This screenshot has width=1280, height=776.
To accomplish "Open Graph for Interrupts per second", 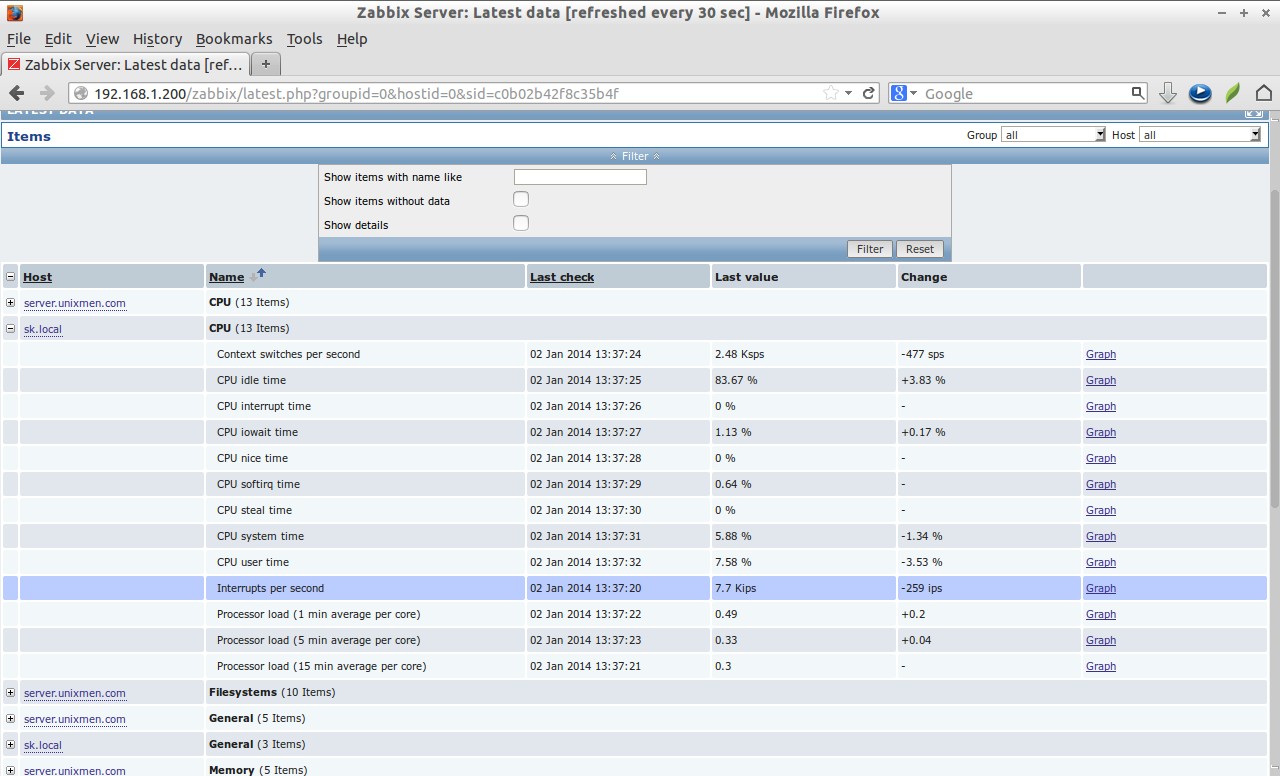I will [x=1101, y=588].
